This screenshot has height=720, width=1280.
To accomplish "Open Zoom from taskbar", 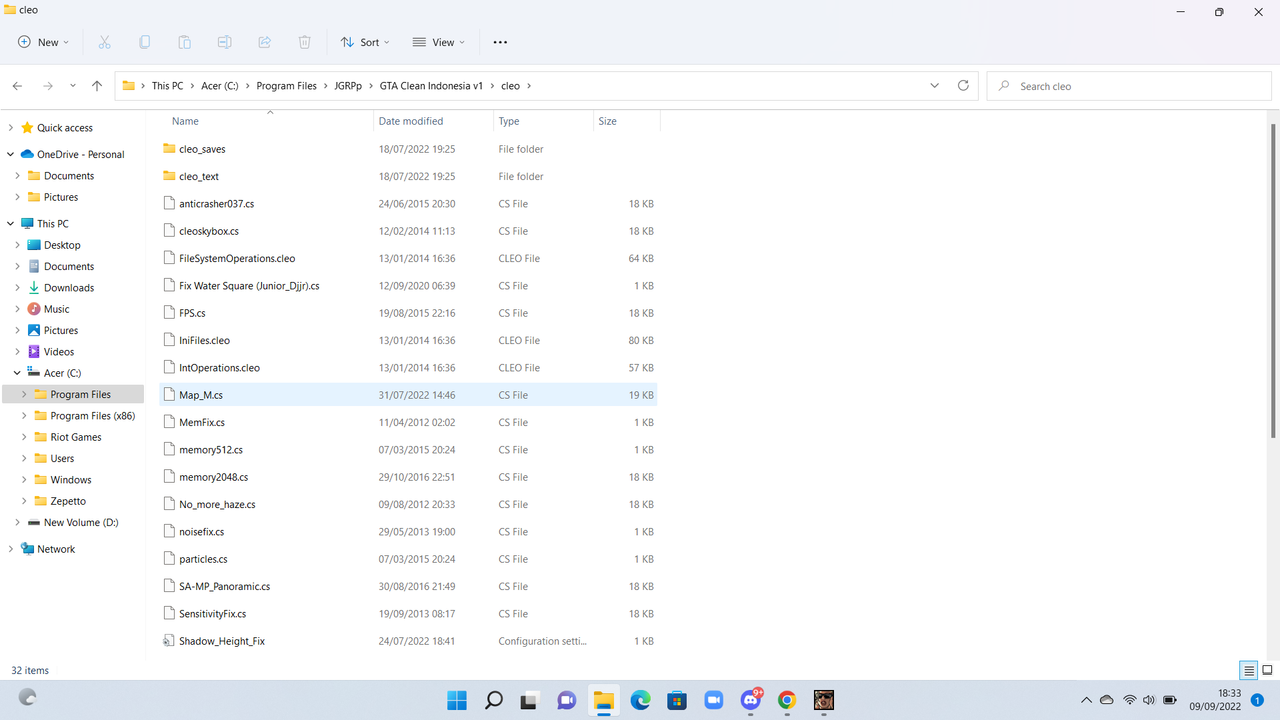I will (x=714, y=700).
